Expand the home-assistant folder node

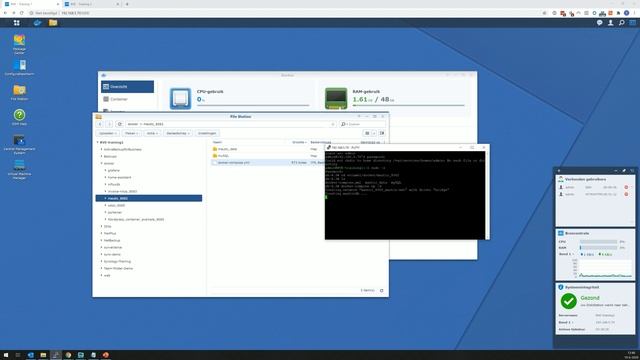tap(105, 177)
